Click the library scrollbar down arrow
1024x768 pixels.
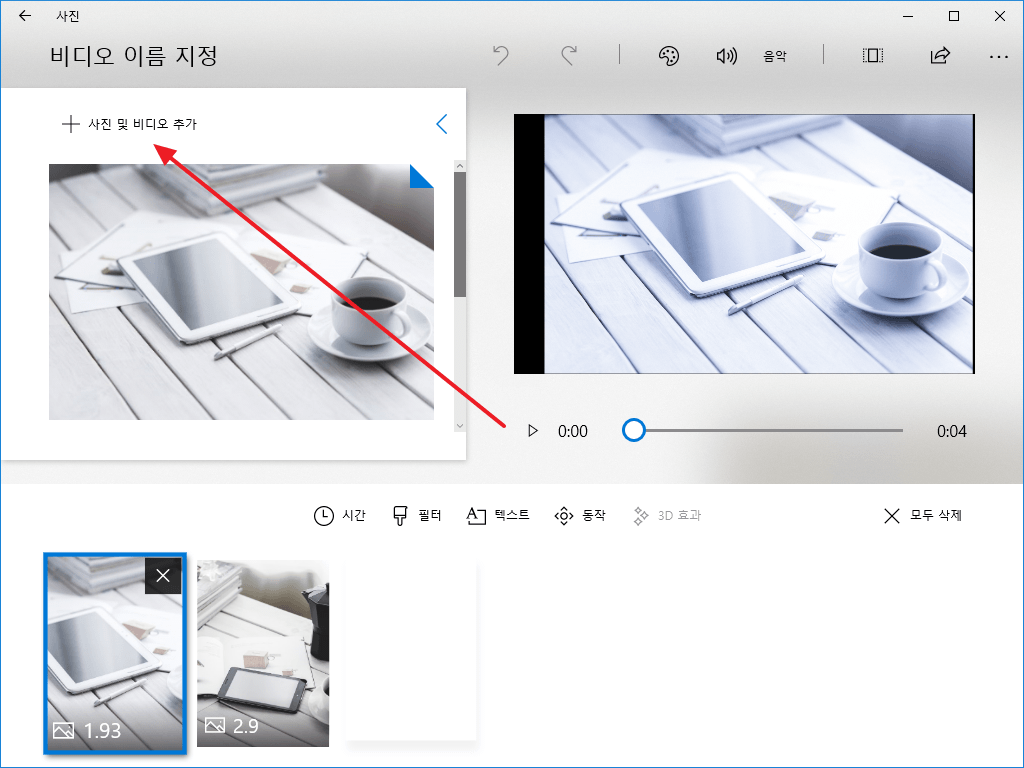[x=460, y=426]
